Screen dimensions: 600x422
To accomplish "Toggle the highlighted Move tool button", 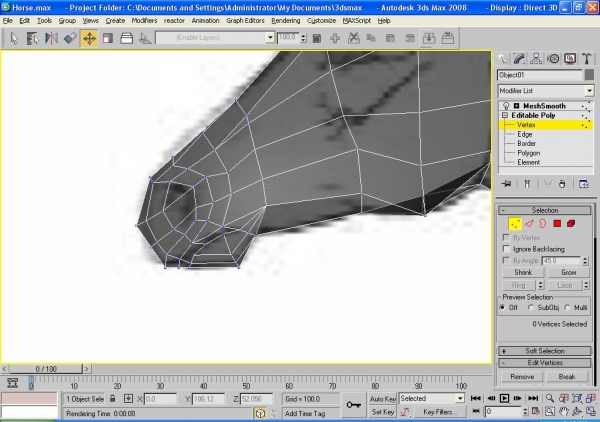I will coord(89,38).
